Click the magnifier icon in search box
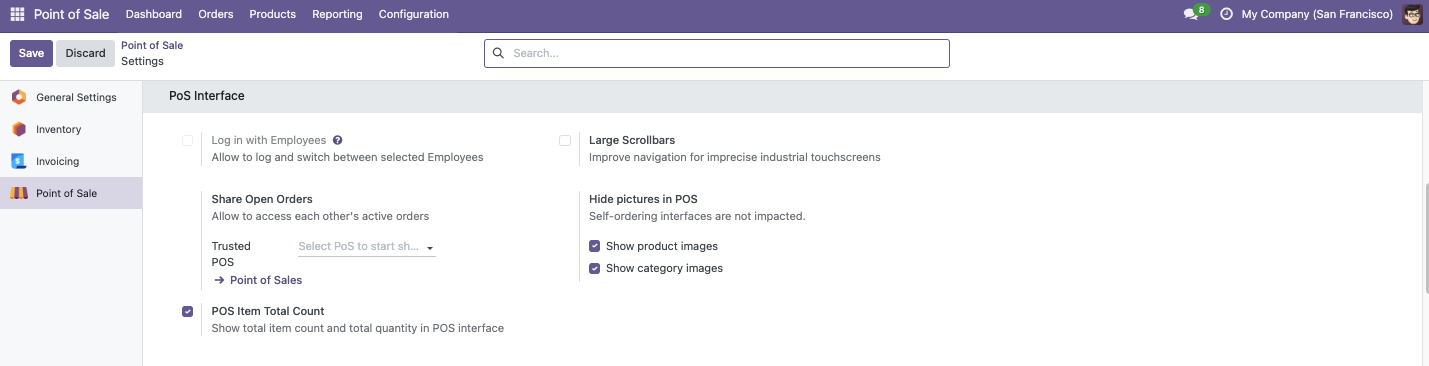Screen dimensions: 1429x366 (499, 53)
